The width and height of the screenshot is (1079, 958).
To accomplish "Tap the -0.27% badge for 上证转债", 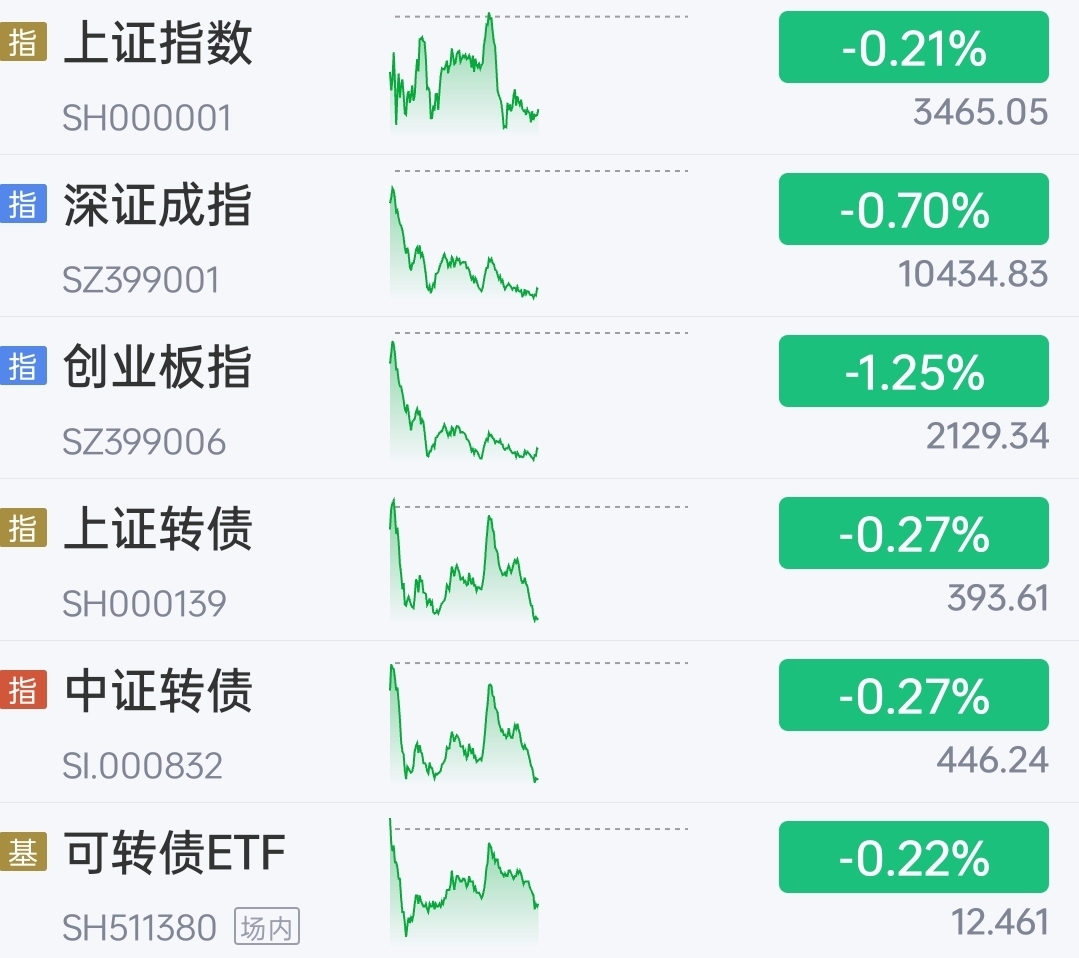I will coord(914,533).
